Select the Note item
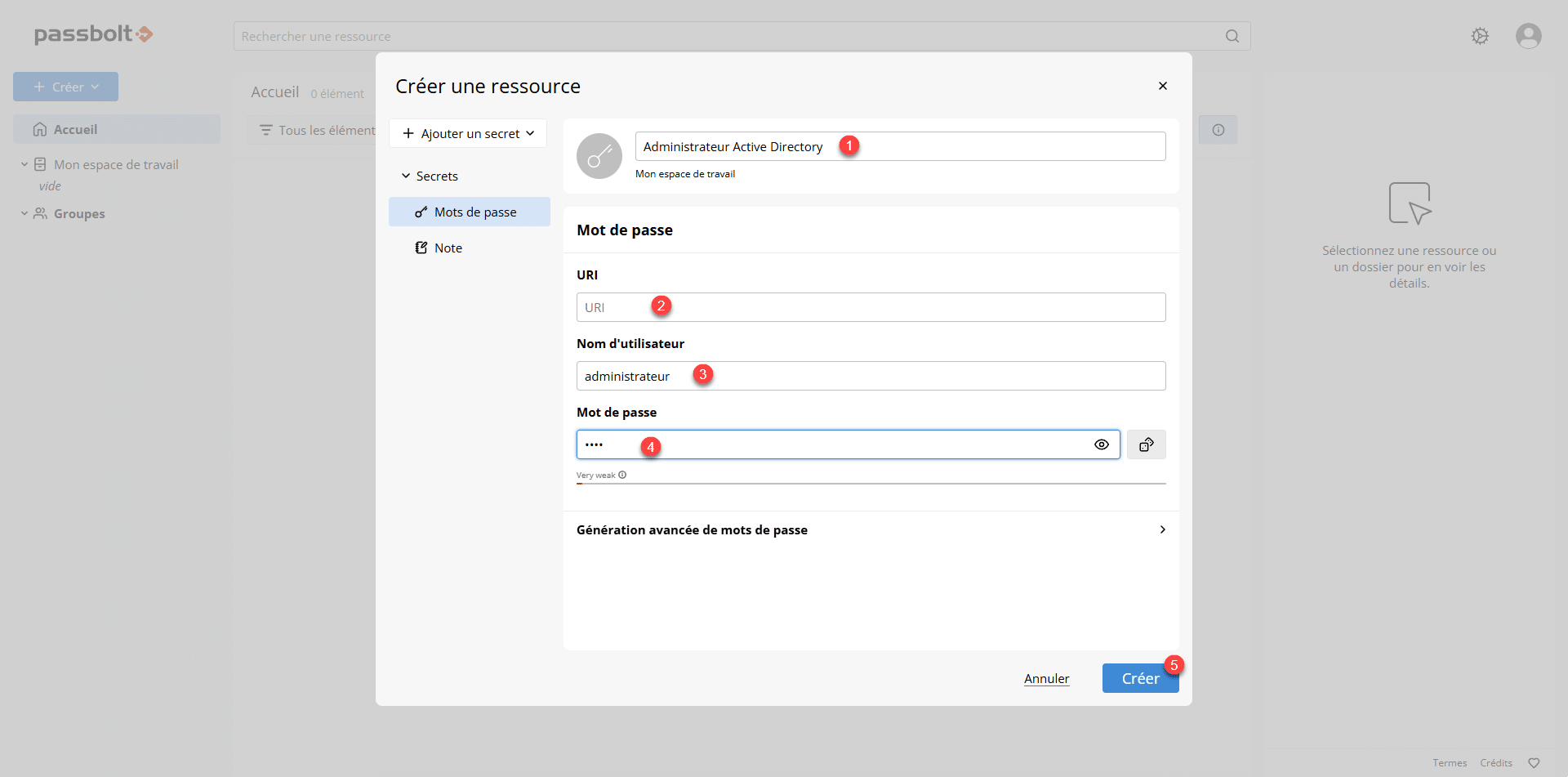Image resolution: width=1568 pixels, height=777 pixels. point(448,248)
